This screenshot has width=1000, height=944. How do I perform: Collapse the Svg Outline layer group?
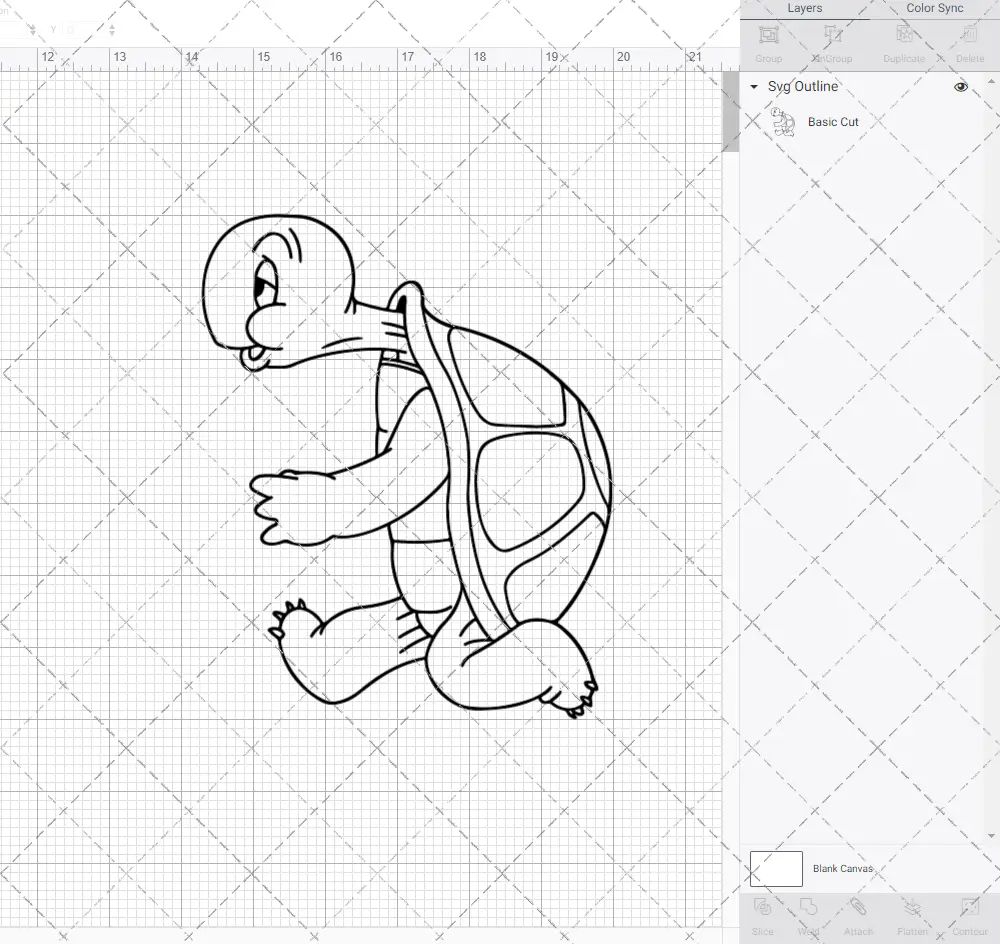click(x=754, y=87)
